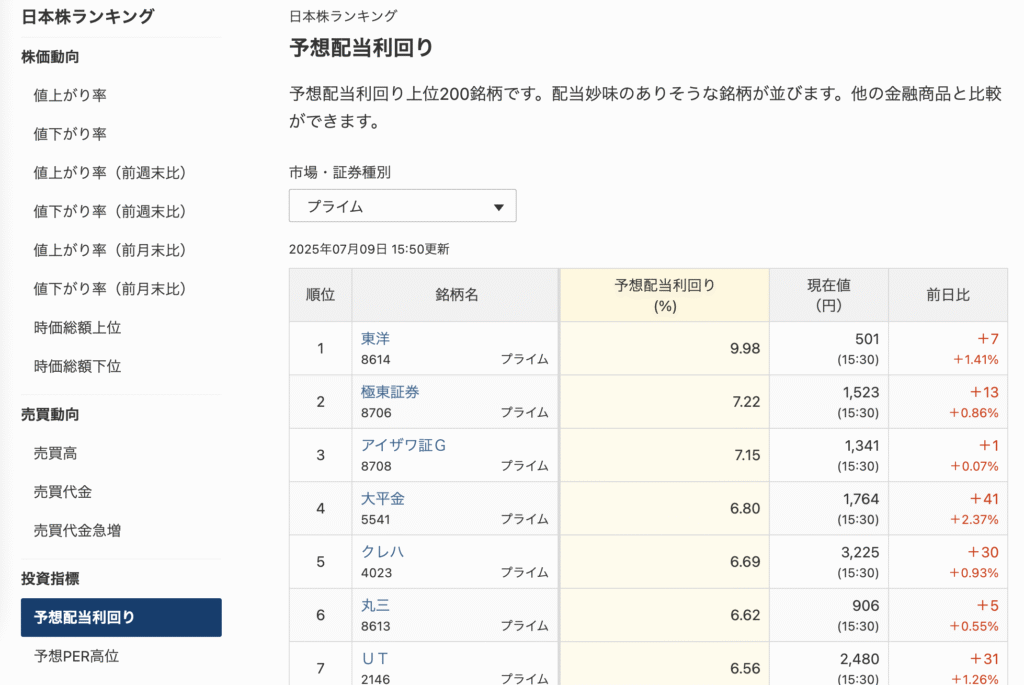Image resolution: width=1024 pixels, height=685 pixels.
Task: Select 値上がり率（前週末比） in sidebar
Action: [x=110, y=172]
